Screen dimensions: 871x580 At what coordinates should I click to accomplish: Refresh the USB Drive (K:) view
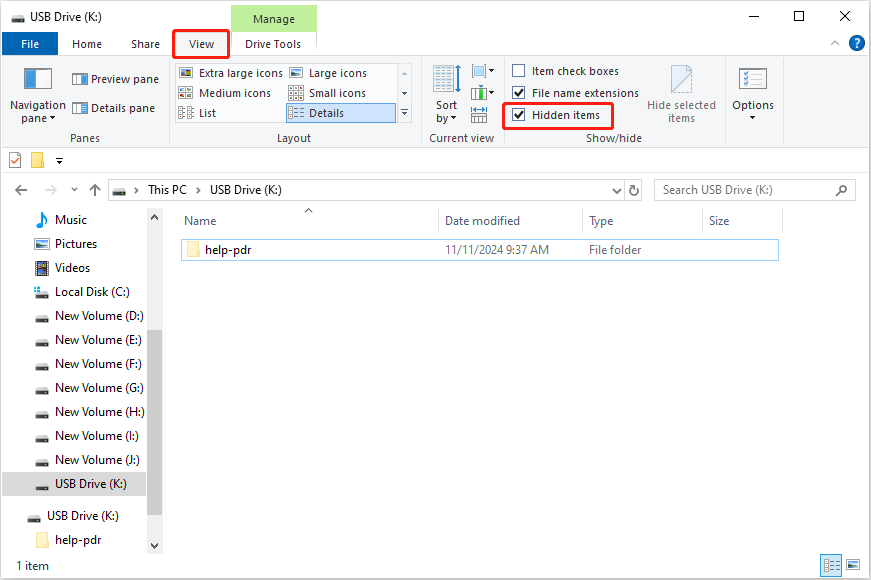(x=634, y=191)
